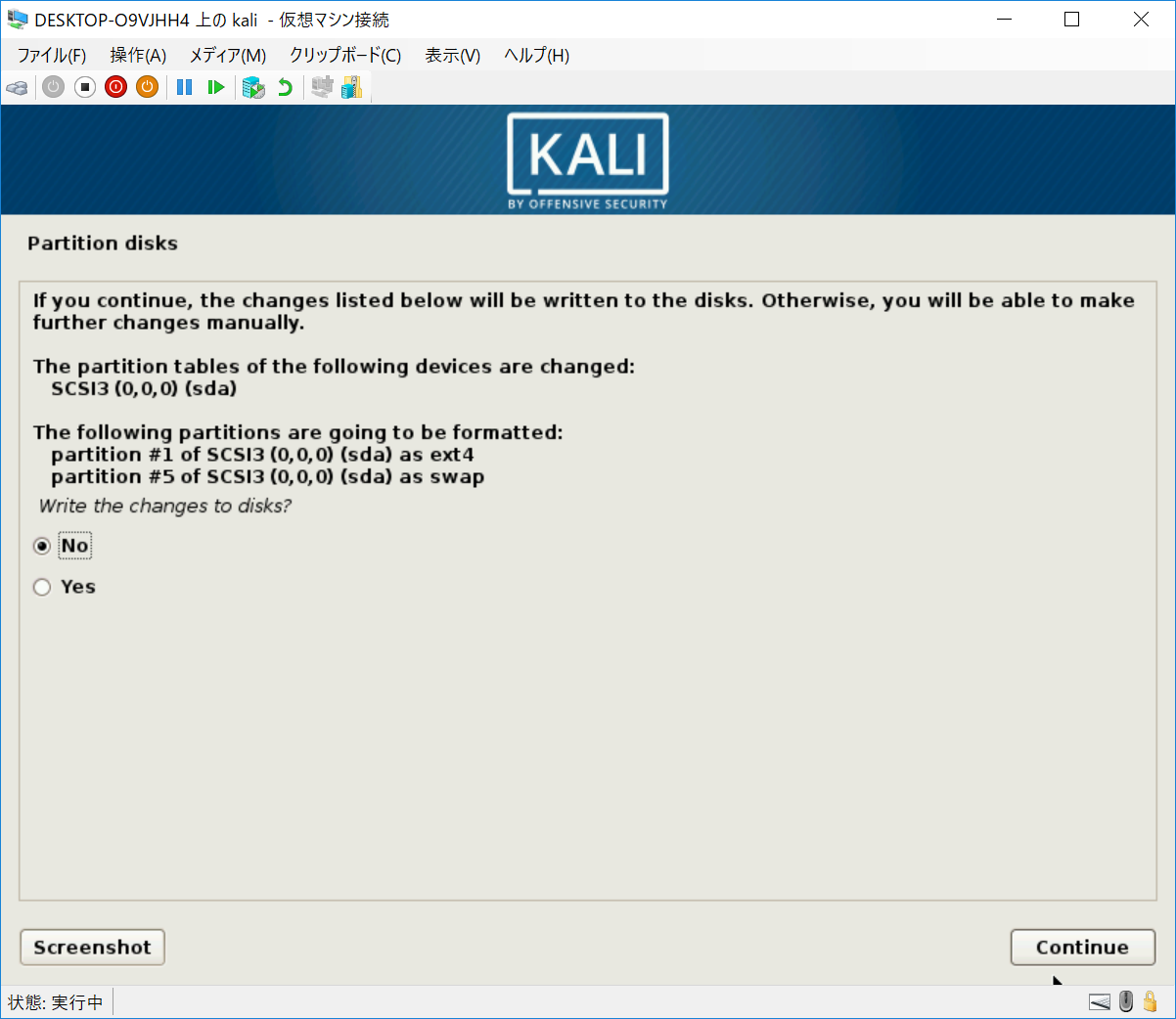Click the orange Save state icon
Image resolution: width=1176 pixels, height=1019 pixels.
148,88
